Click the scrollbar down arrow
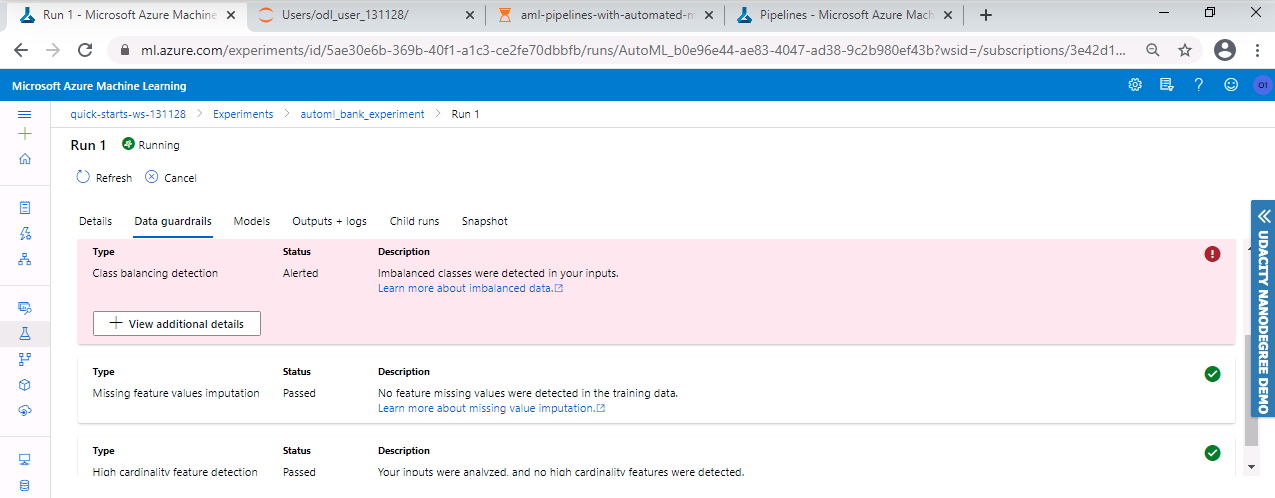The image size is (1275, 498). click(x=1251, y=466)
